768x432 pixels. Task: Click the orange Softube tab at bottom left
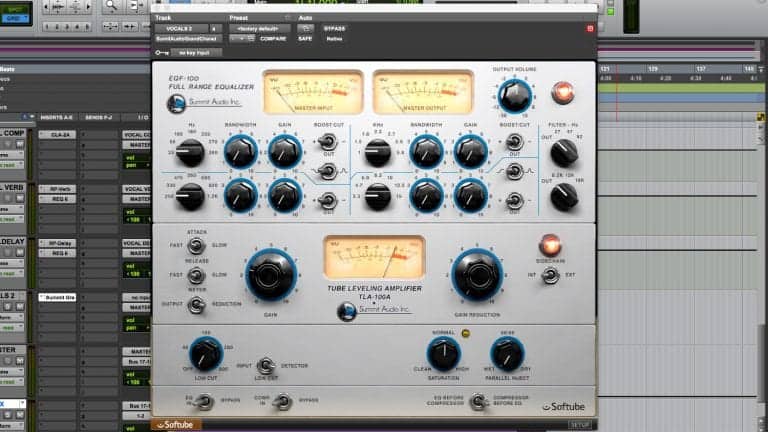(x=176, y=425)
